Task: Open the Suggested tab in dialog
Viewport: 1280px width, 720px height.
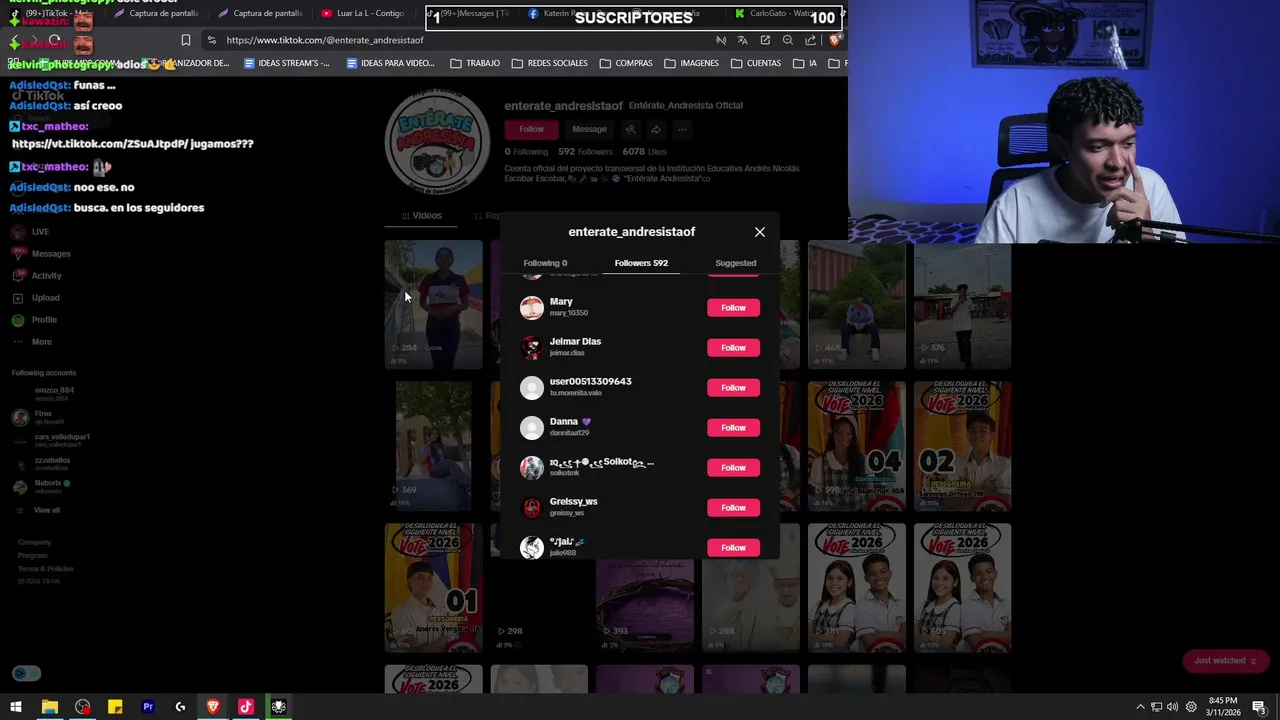Action: [x=736, y=263]
